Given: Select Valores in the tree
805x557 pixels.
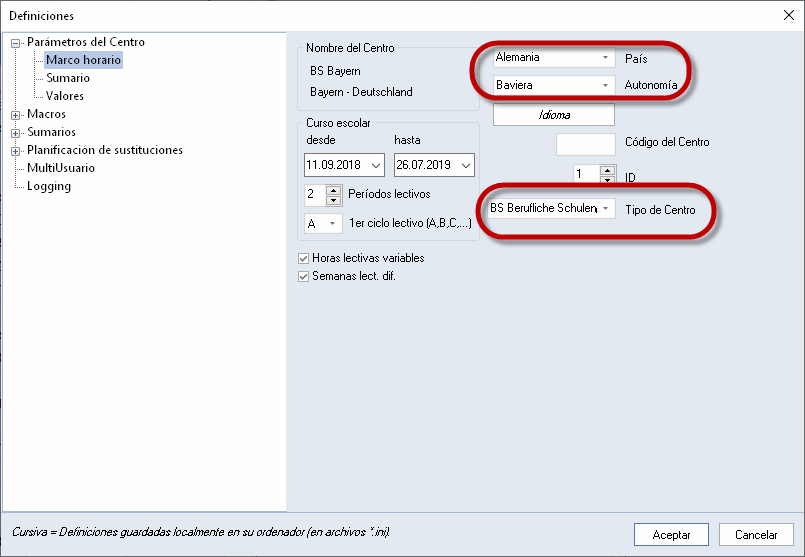Looking at the screenshot, I should [x=65, y=96].
